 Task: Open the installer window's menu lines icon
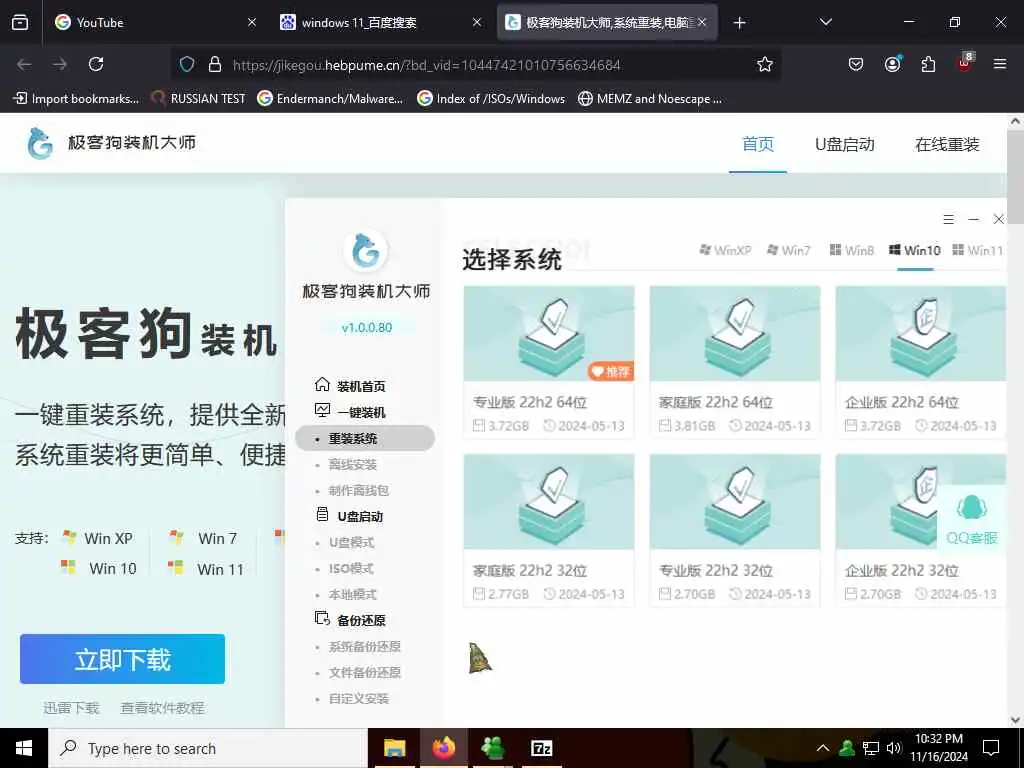(948, 219)
